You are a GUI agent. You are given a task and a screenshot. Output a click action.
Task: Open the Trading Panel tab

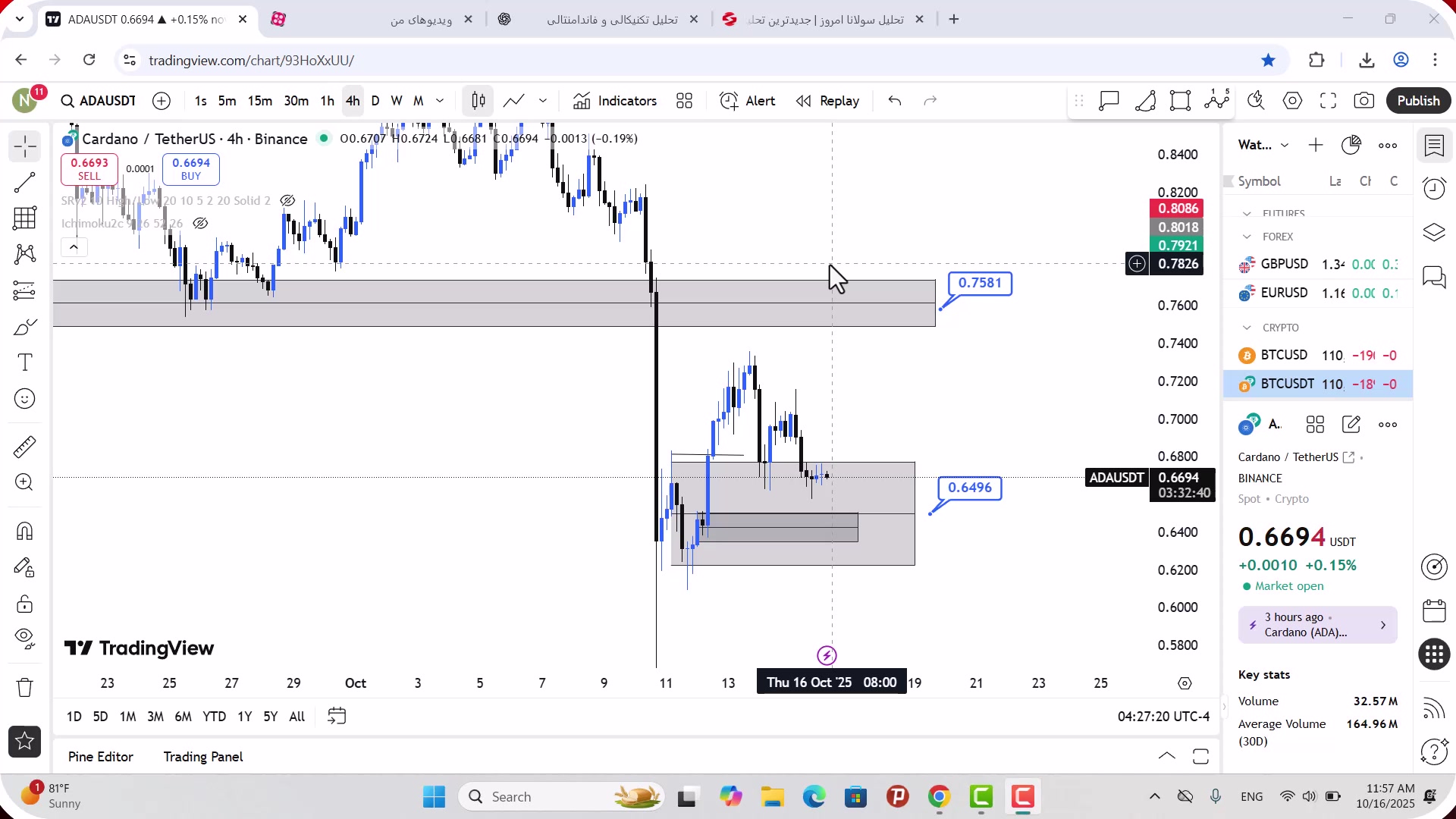[203, 757]
